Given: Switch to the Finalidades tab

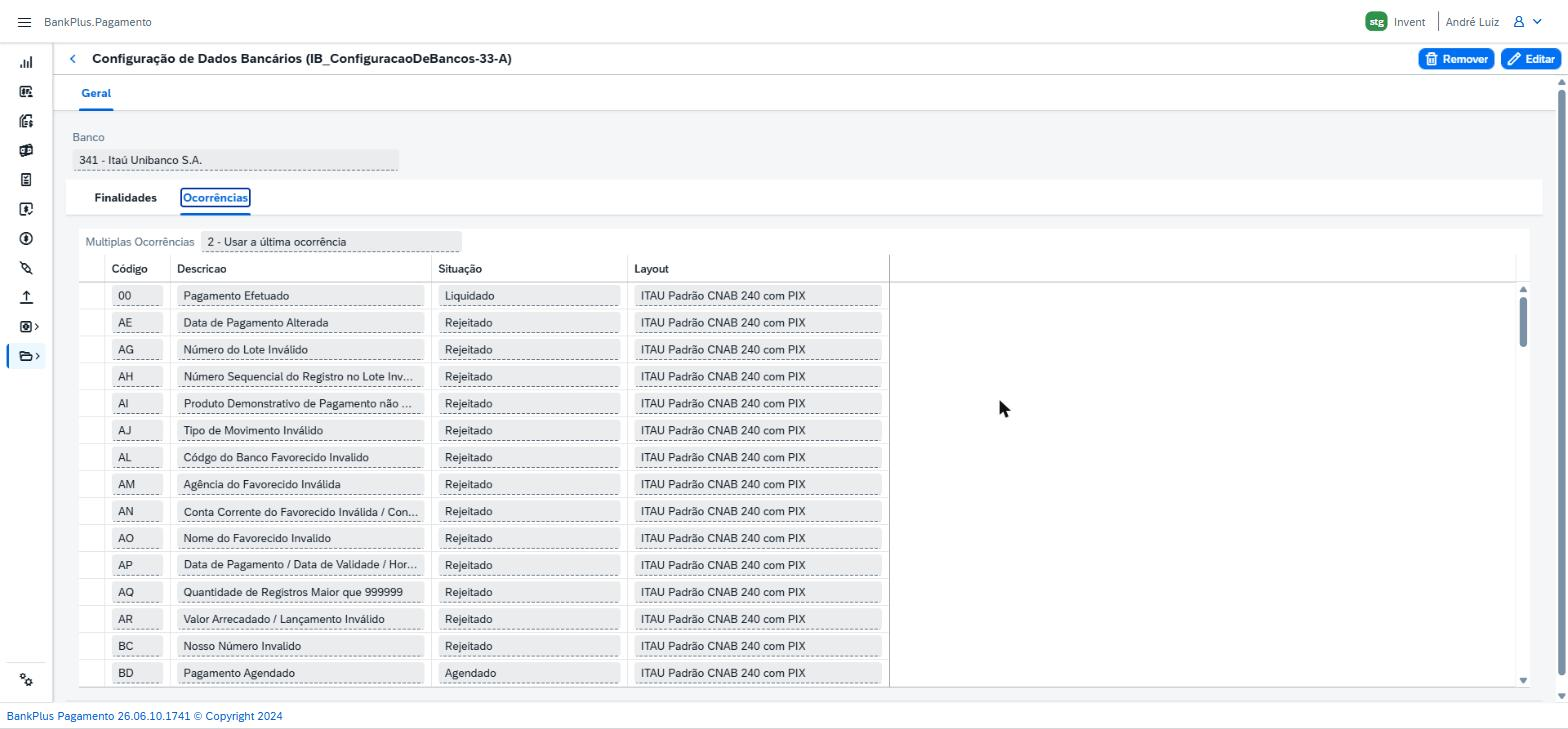Looking at the screenshot, I should tap(125, 198).
